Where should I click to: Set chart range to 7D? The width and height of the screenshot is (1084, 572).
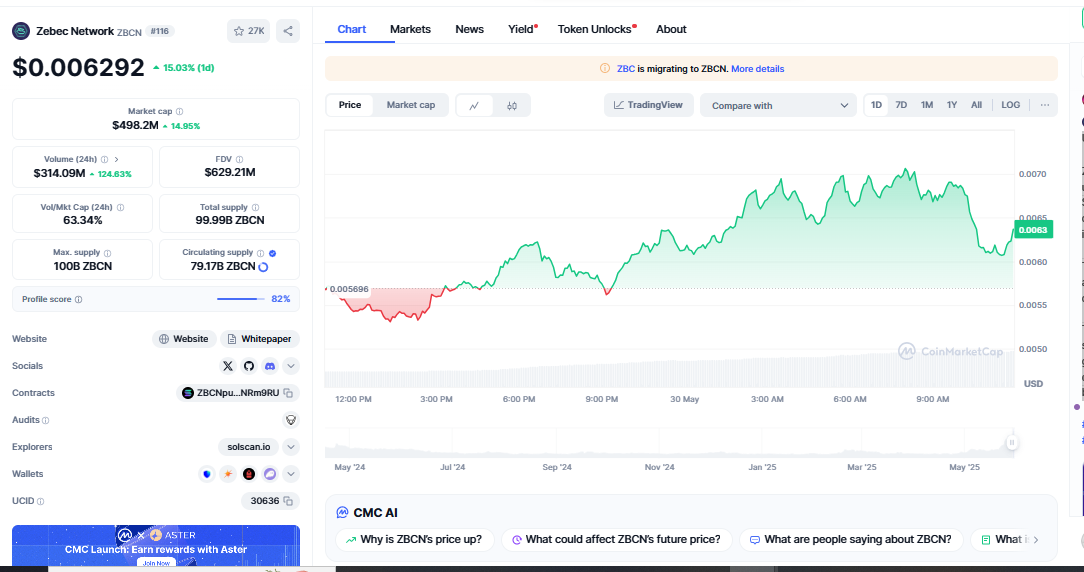pos(901,105)
